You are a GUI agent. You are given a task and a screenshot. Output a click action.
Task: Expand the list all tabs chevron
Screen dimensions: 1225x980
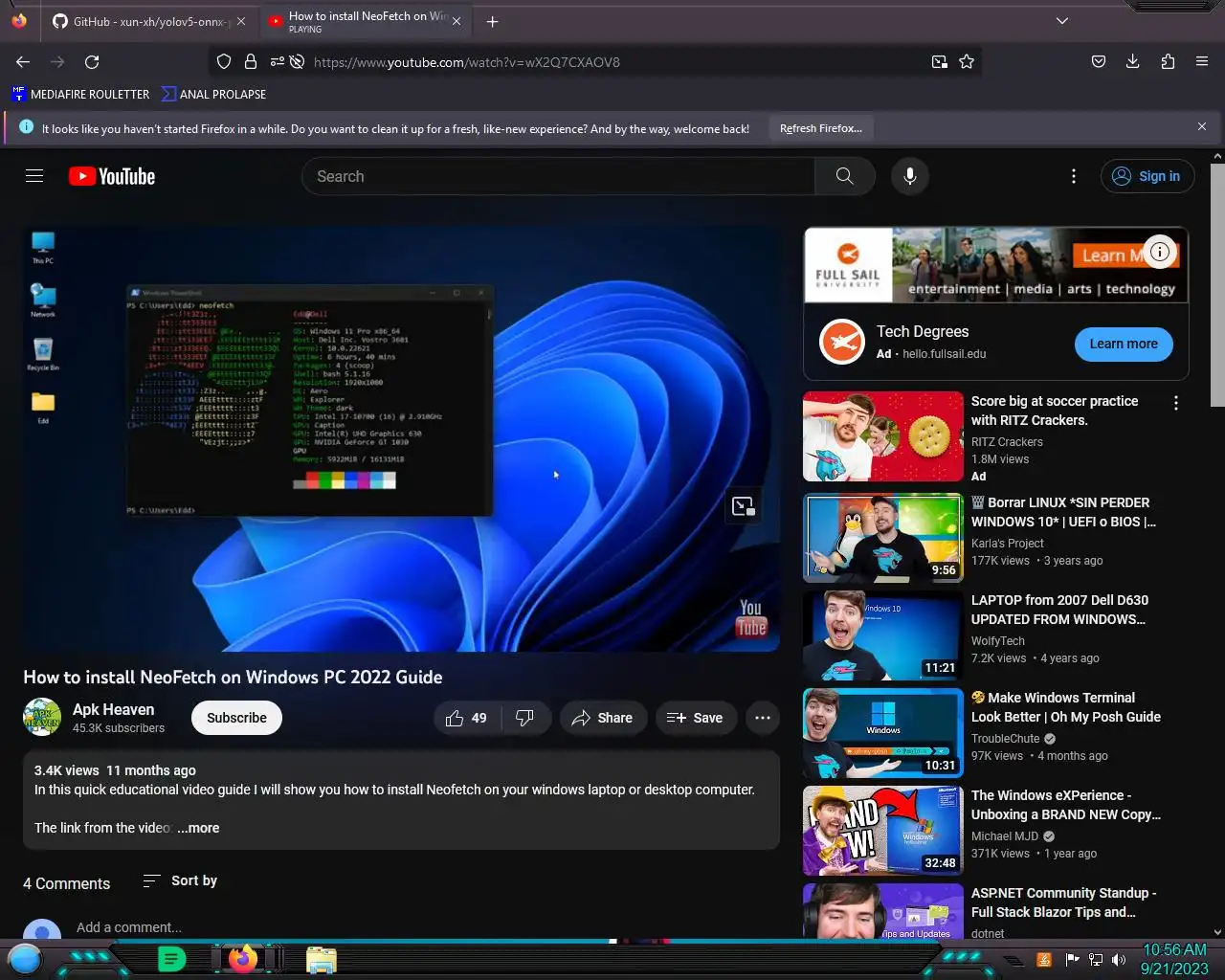click(1061, 21)
